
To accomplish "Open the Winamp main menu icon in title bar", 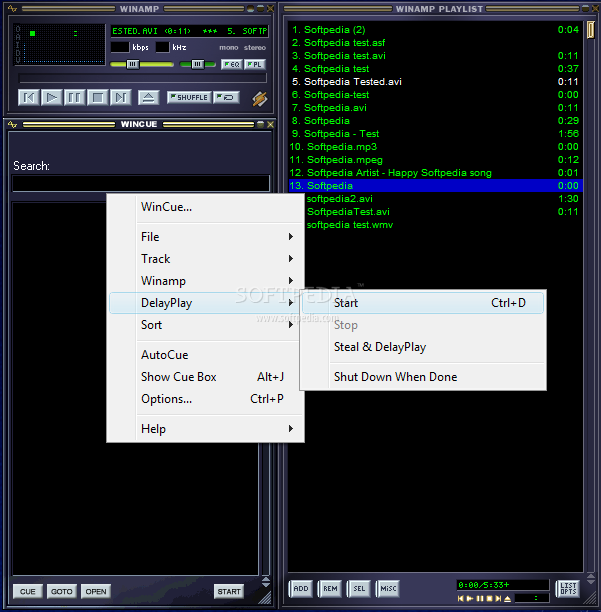I will click(x=12, y=8).
